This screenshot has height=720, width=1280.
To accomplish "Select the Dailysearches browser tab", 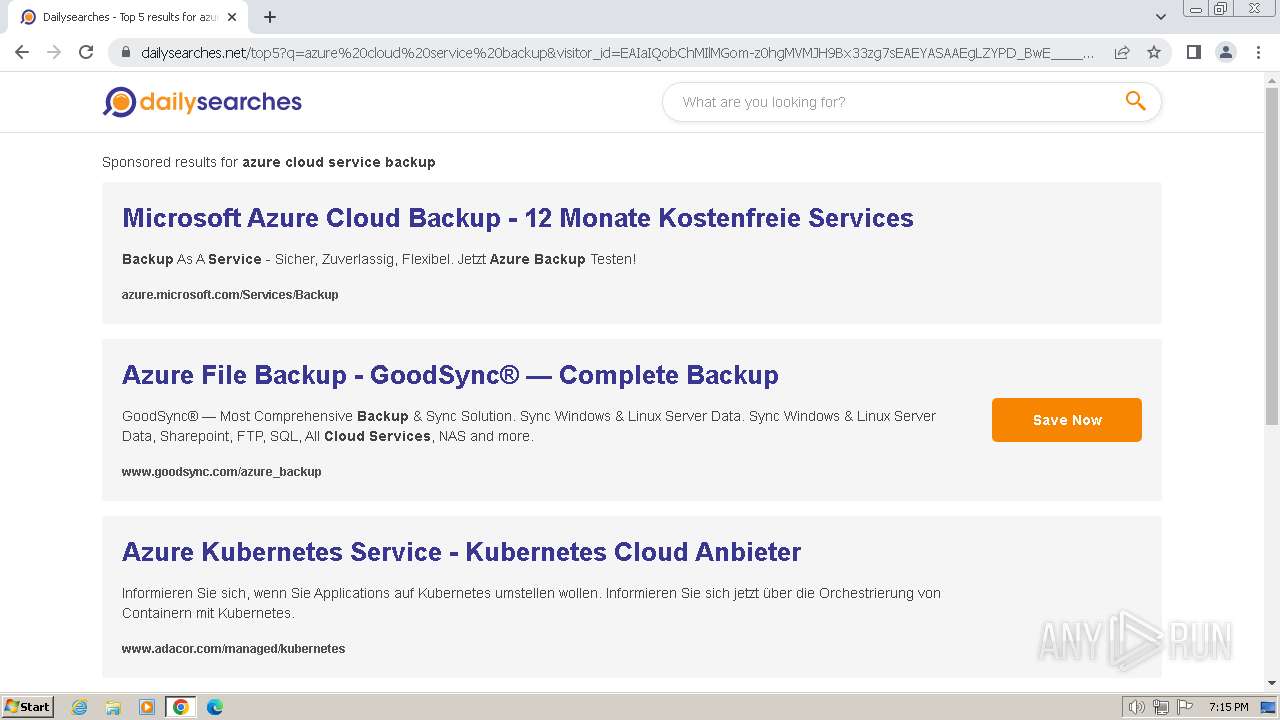I will coord(130,17).
